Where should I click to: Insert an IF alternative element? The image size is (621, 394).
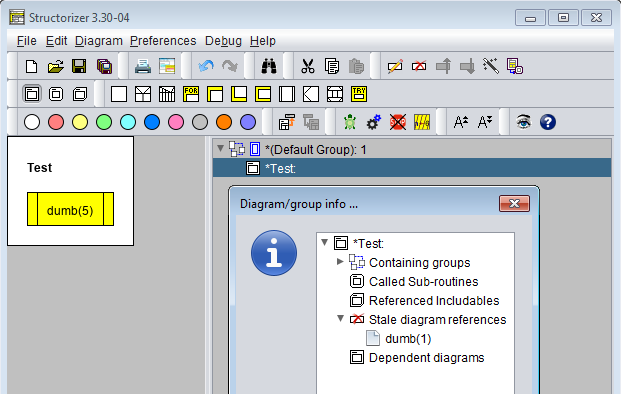coord(143,94)
